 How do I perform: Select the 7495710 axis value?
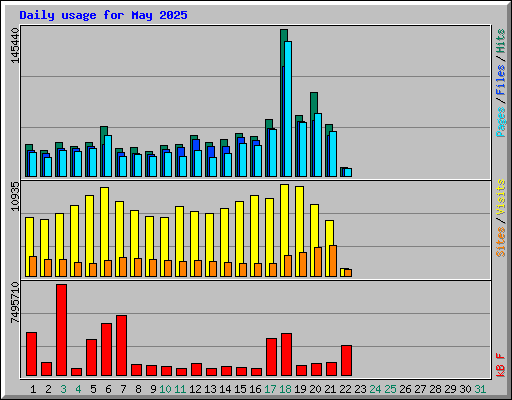coord(15,303)
